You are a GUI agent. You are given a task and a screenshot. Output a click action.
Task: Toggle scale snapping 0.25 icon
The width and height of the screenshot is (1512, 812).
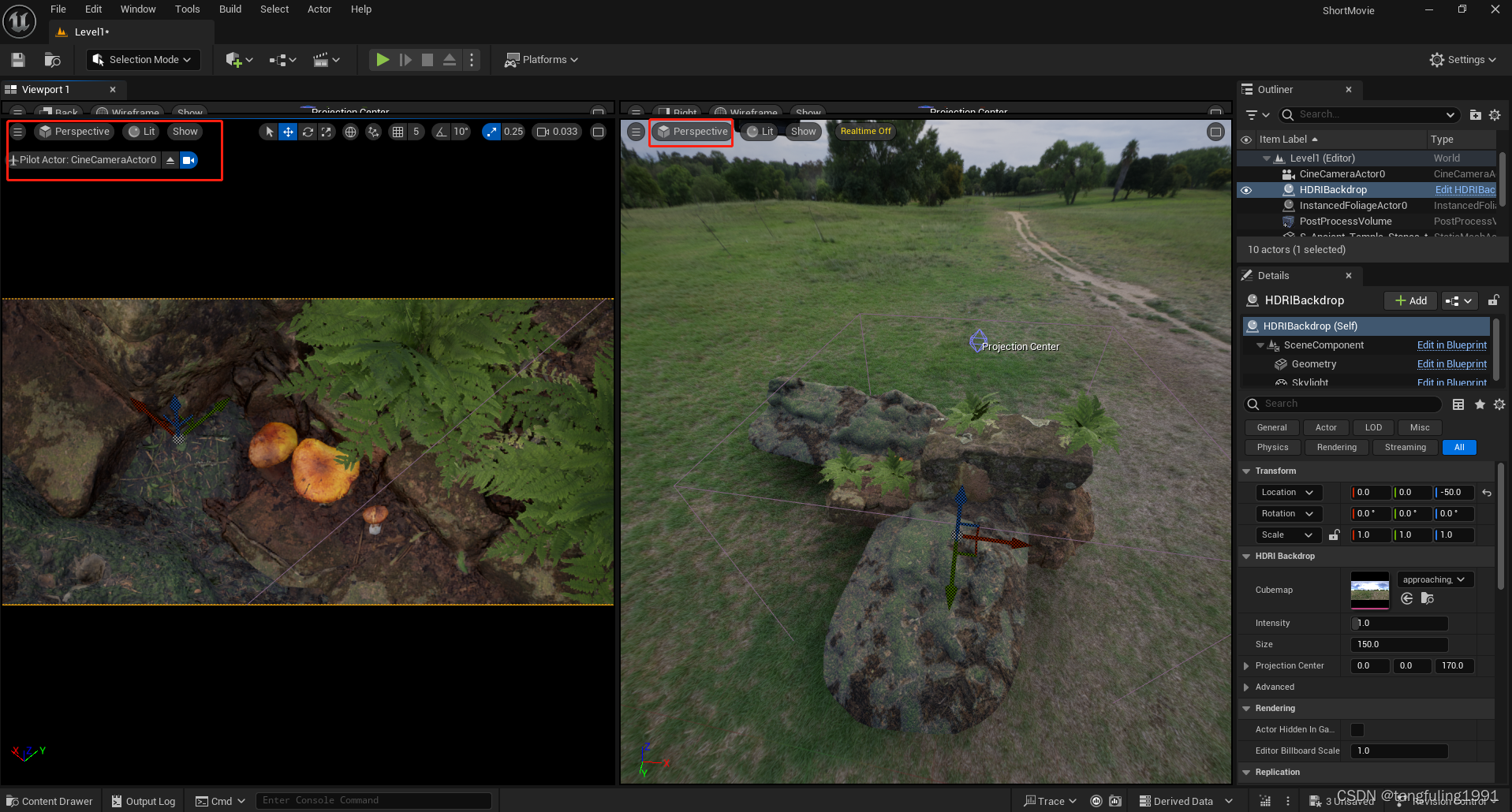coord(491,132)
